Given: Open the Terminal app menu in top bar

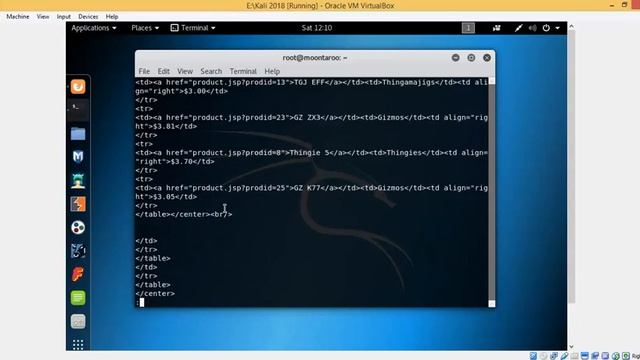Looking at the screenshot, I should [193, 28].
